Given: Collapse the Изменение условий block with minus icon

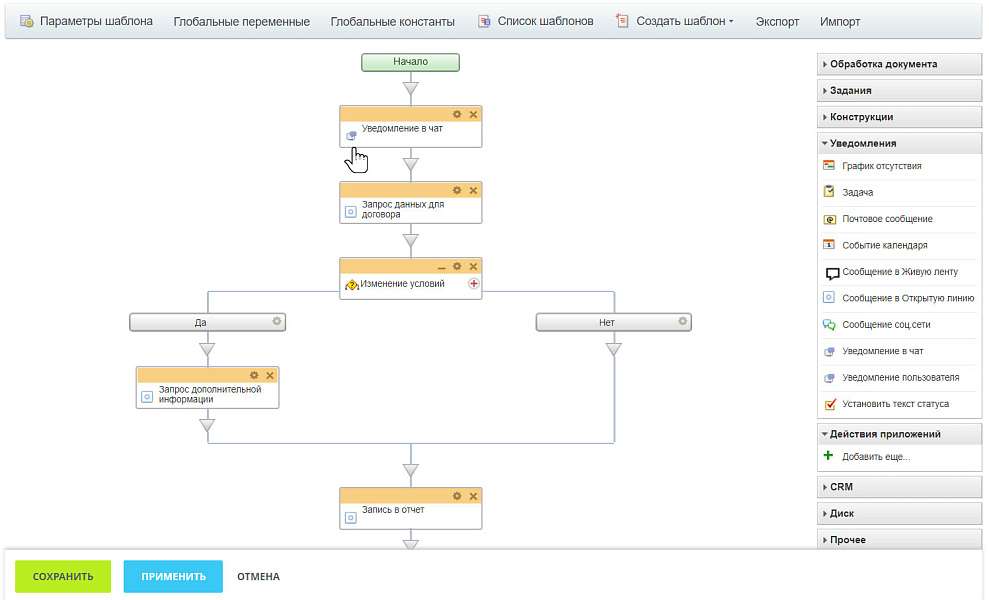Looking at the screenshot, I should pos(441,267).
